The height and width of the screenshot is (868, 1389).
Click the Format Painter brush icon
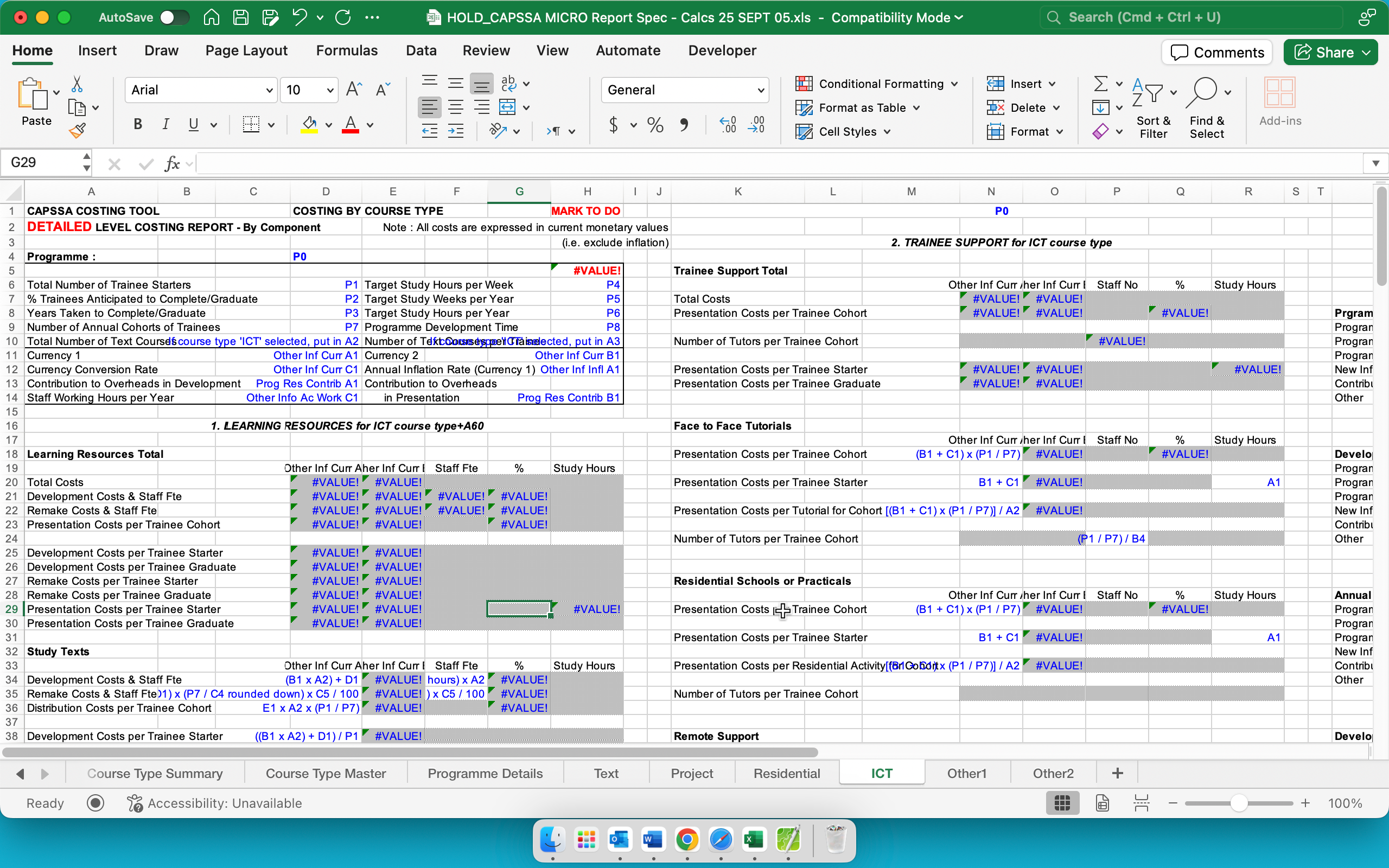click(77, 131)
